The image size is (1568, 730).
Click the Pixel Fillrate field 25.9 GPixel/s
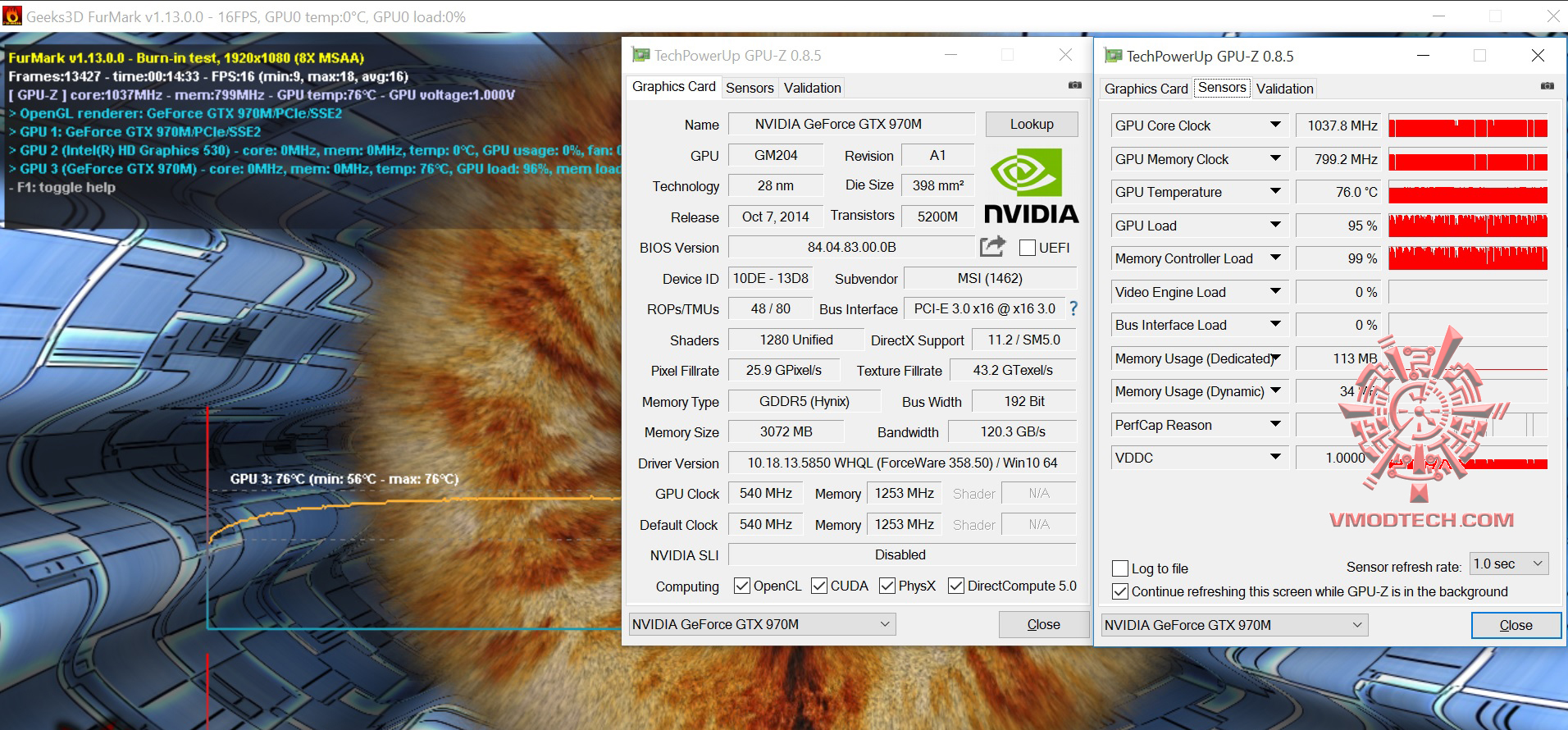tap(784, 370)
